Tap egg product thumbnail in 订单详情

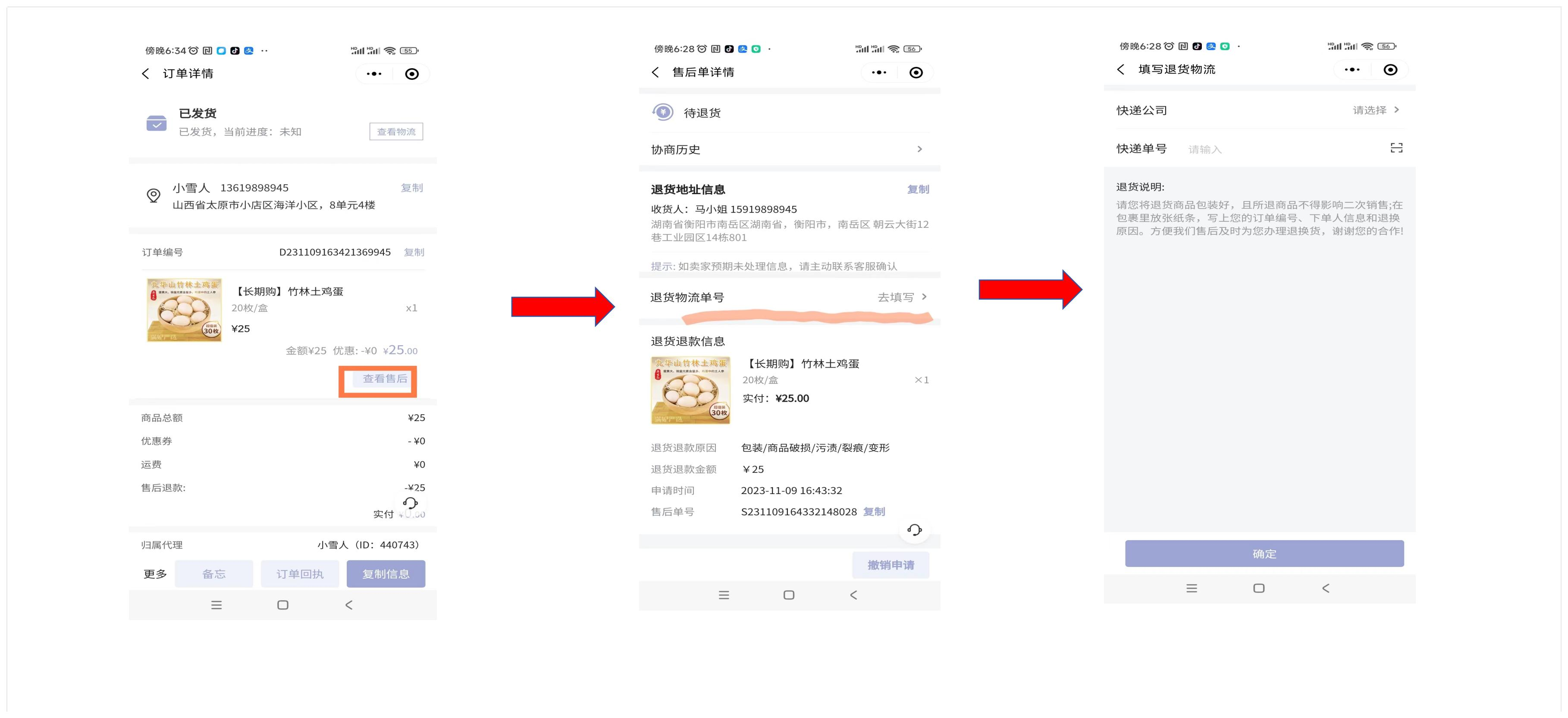(x=185, y=310)
